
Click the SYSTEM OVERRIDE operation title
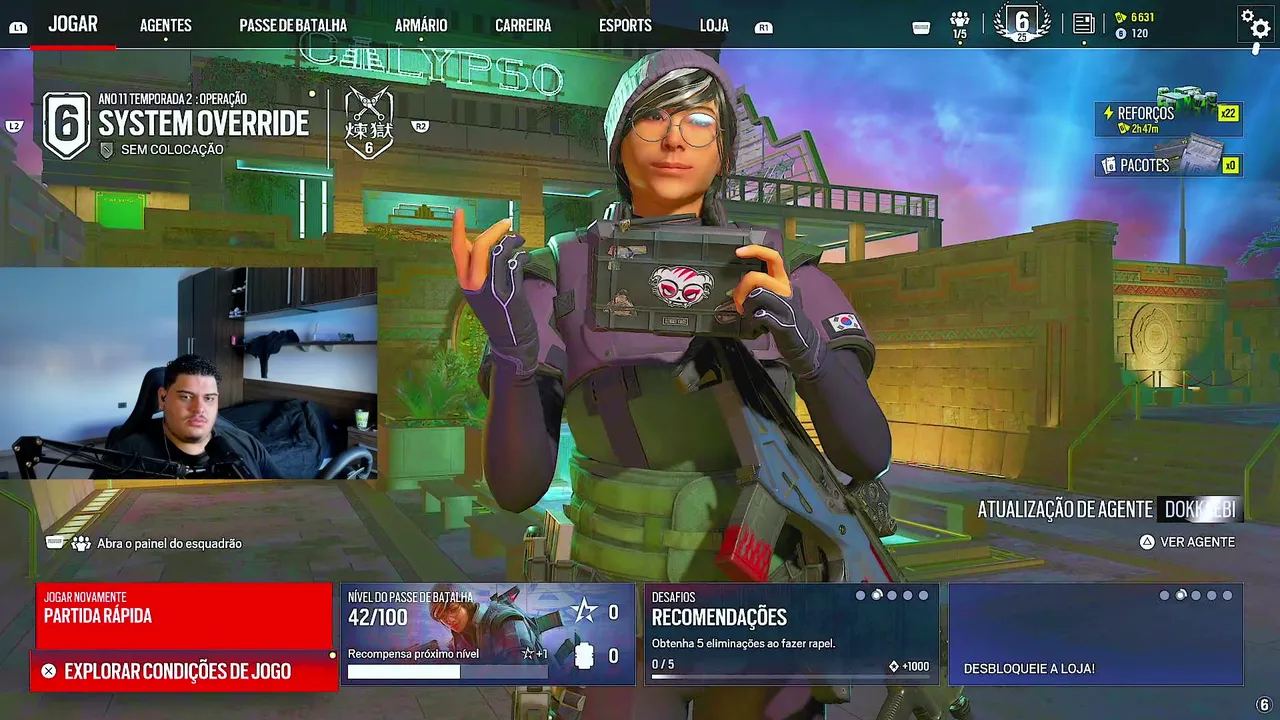tap(204, 124)
